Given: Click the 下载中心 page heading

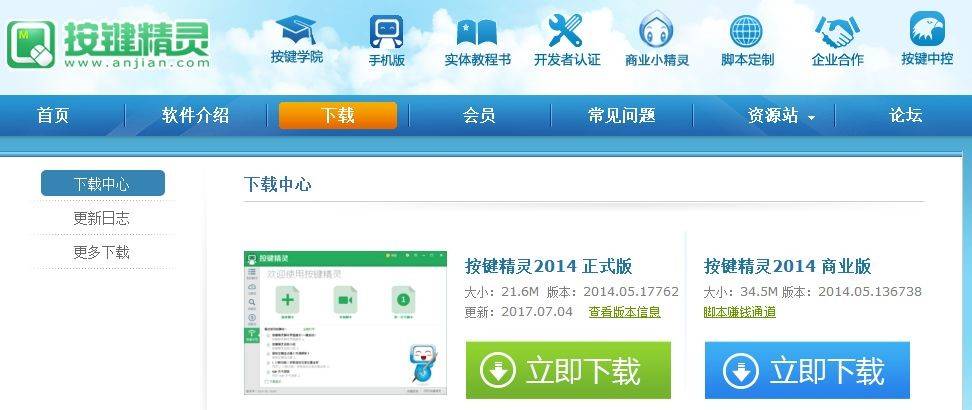Looking at the screenshot, I should (x=277, y=184).
